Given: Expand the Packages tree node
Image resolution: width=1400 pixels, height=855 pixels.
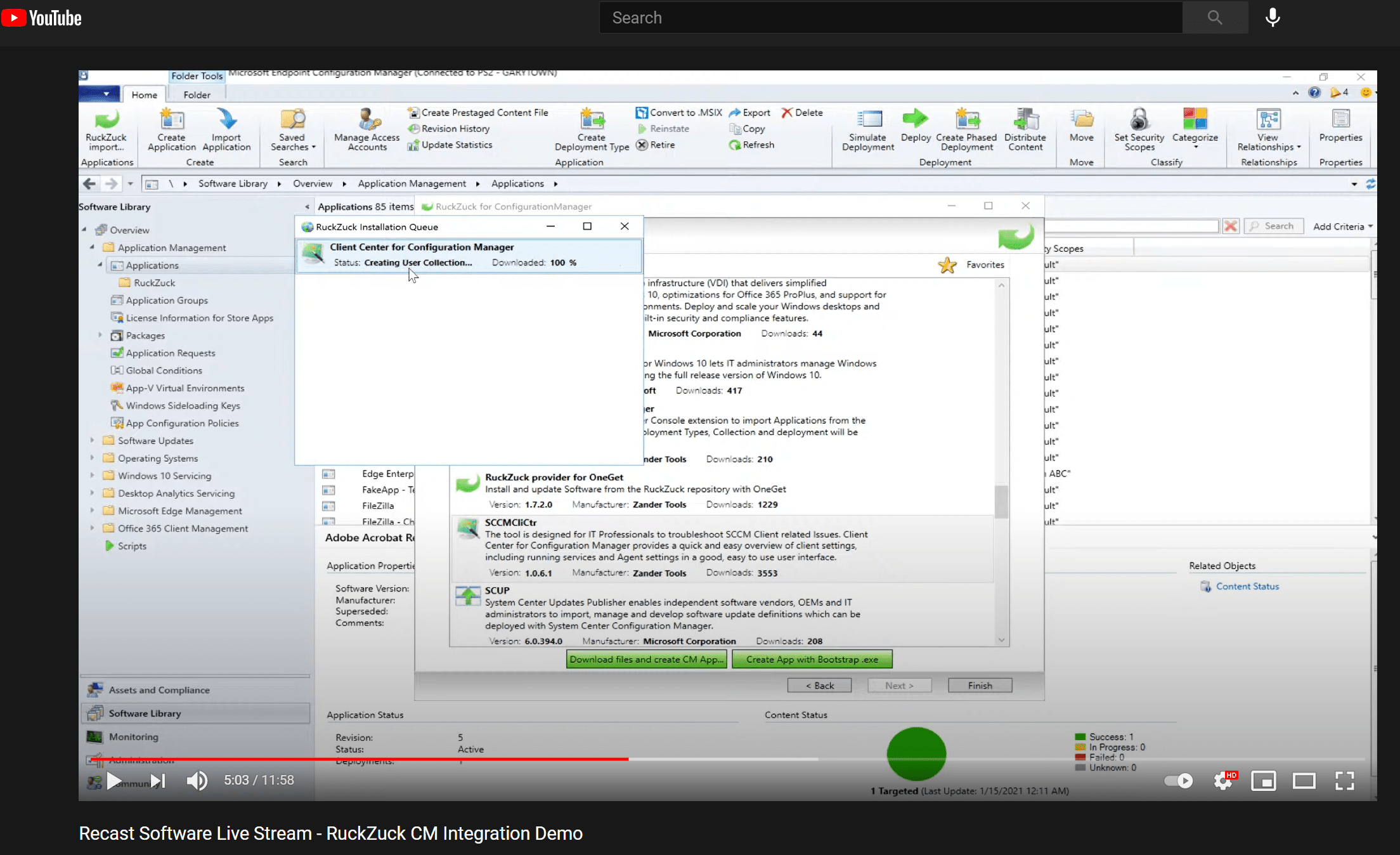Looking at the screenshot, I should (100, 335).
